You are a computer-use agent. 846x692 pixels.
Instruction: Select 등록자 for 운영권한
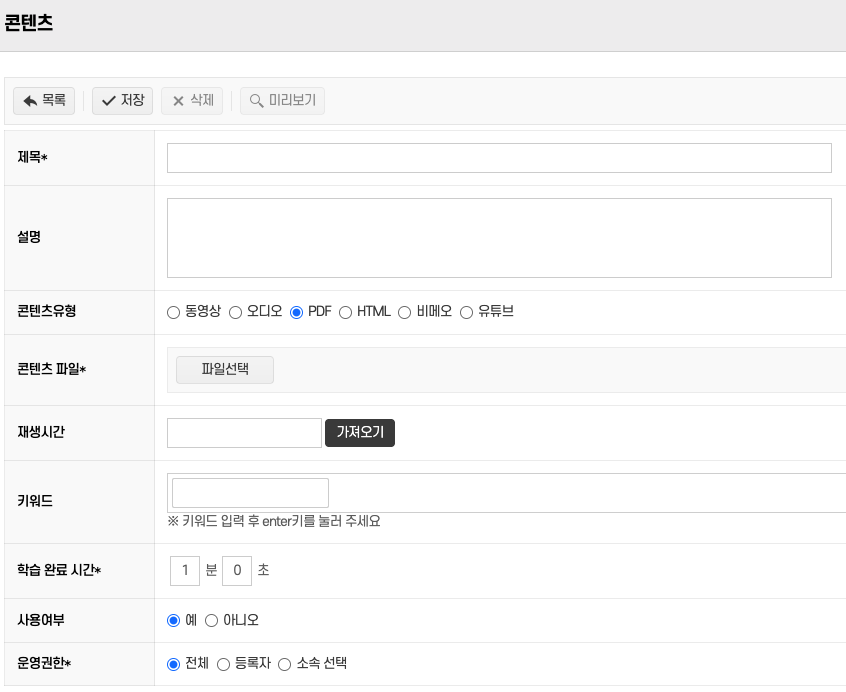click(224, 664)
